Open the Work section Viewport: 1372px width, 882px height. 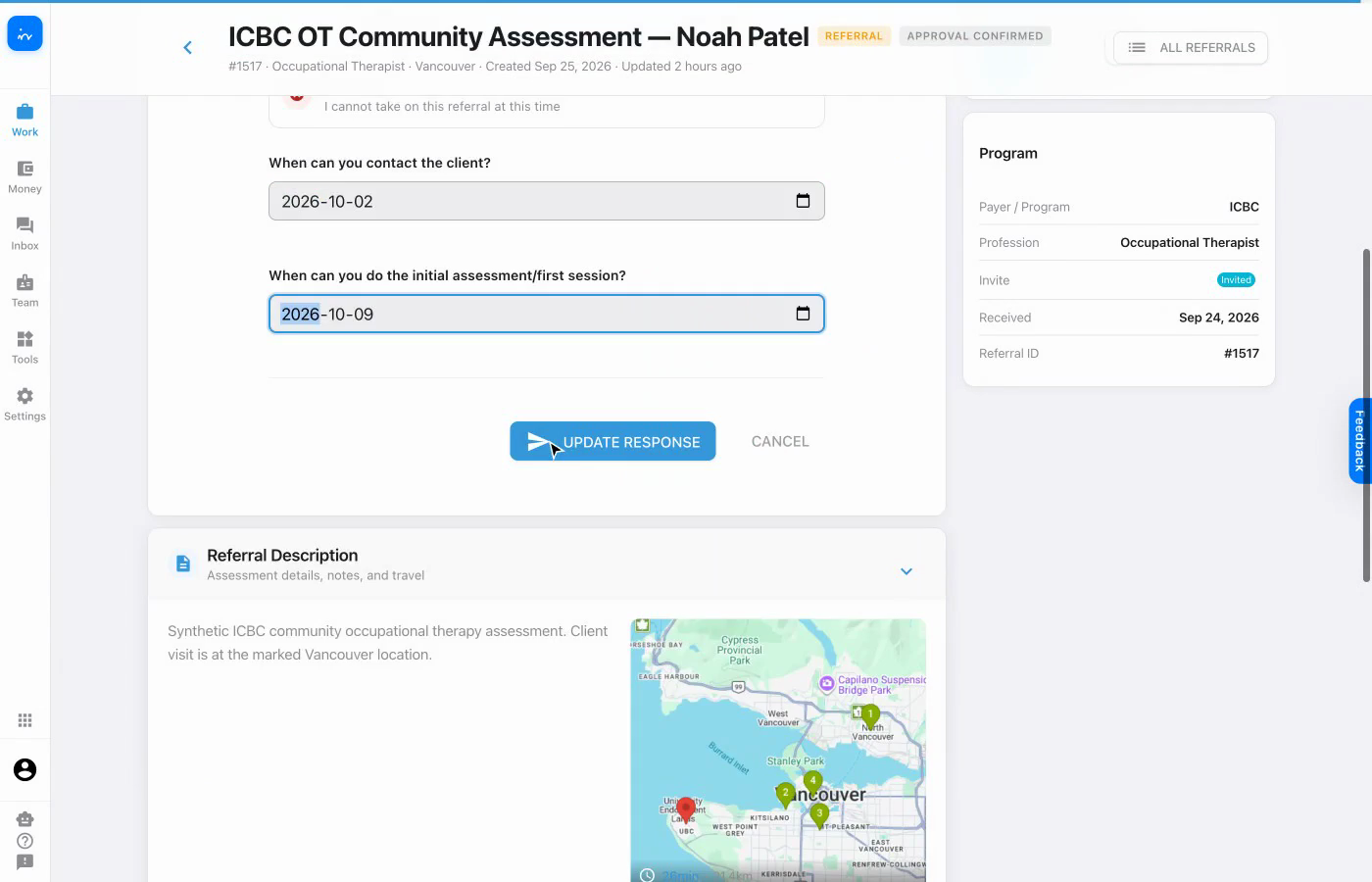[24, 120]
